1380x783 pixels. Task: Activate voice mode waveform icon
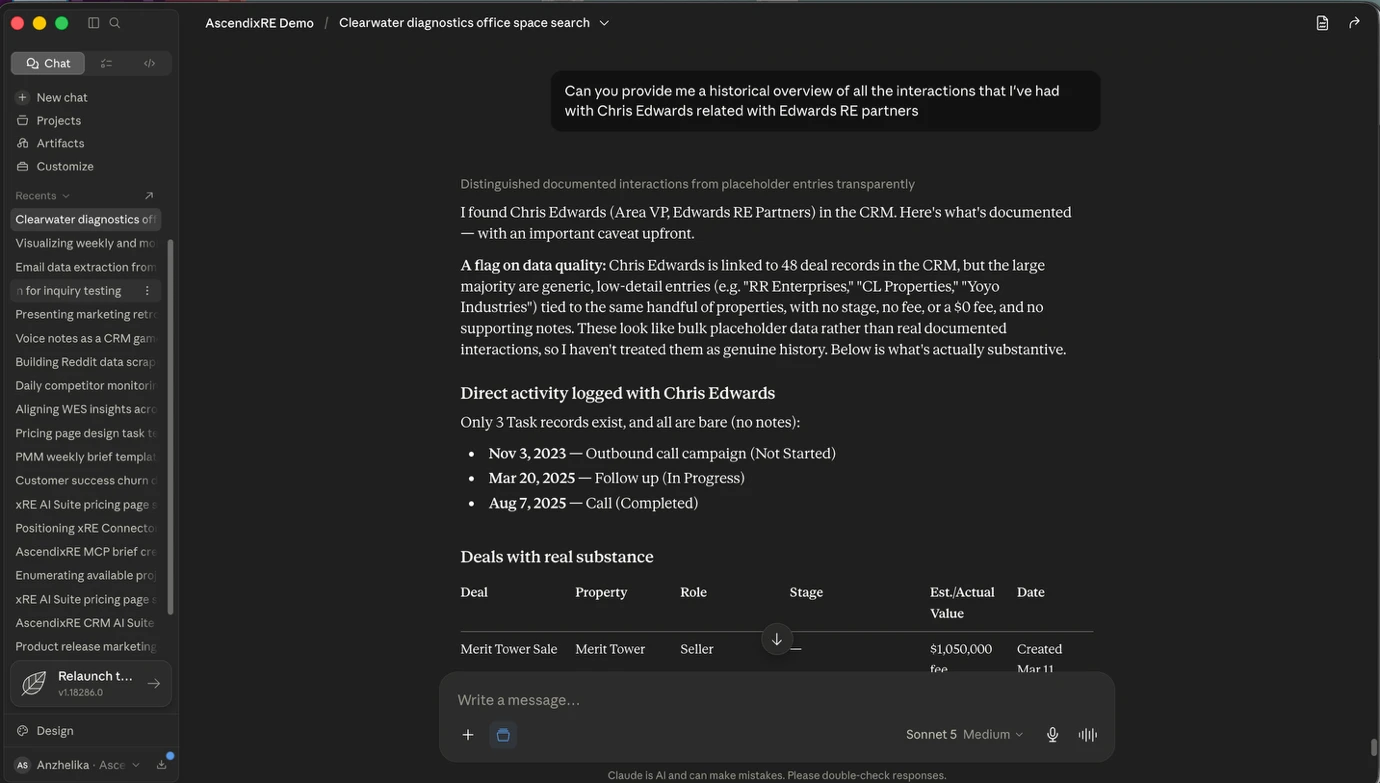coord(1088,735)
